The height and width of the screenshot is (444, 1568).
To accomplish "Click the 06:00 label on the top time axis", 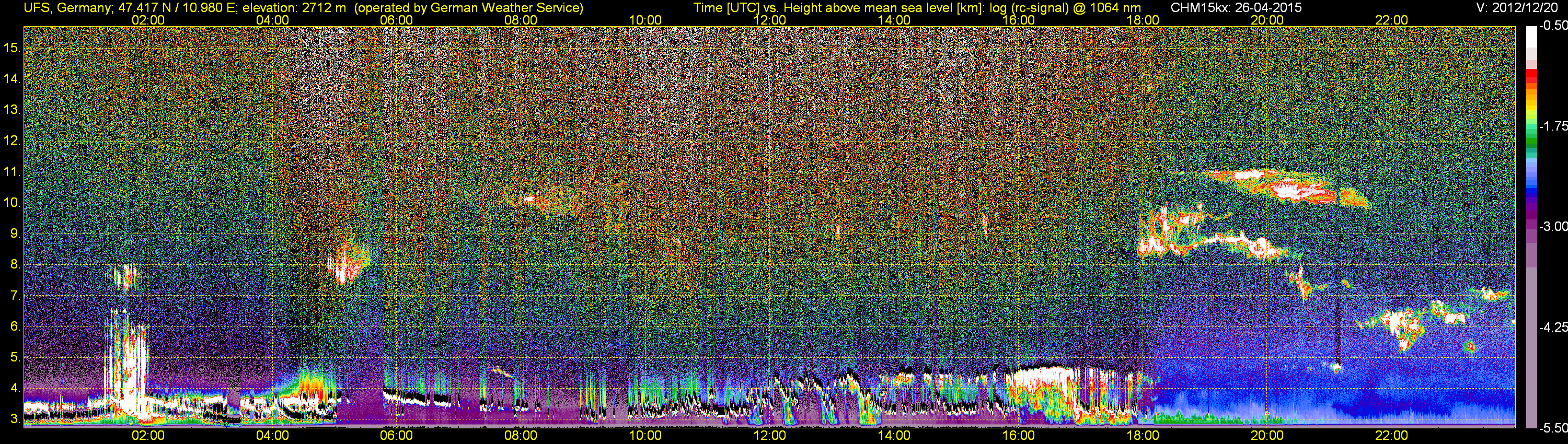I will click(x=396, y=20).
